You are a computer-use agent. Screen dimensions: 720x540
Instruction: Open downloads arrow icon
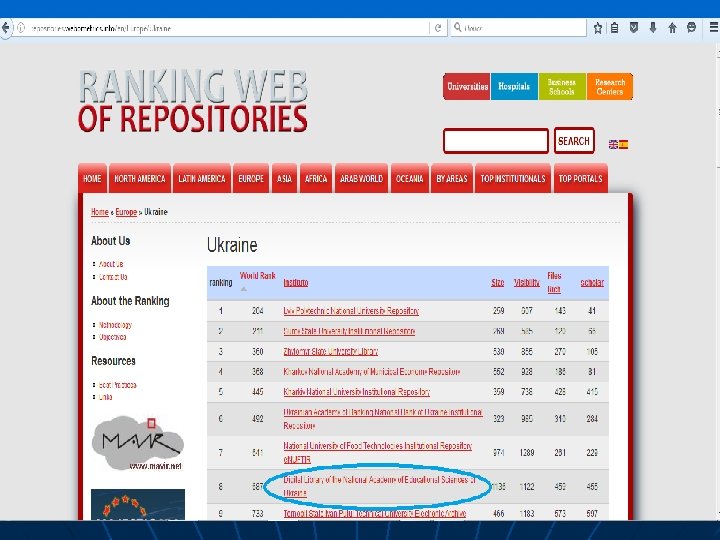tap(653, 28)
